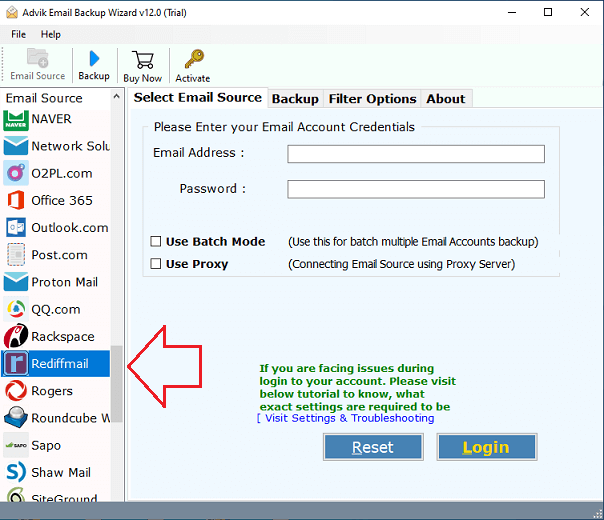Switch to the Select Email Source tab
The image size is (604, 520).
click(x=198, y=97)
